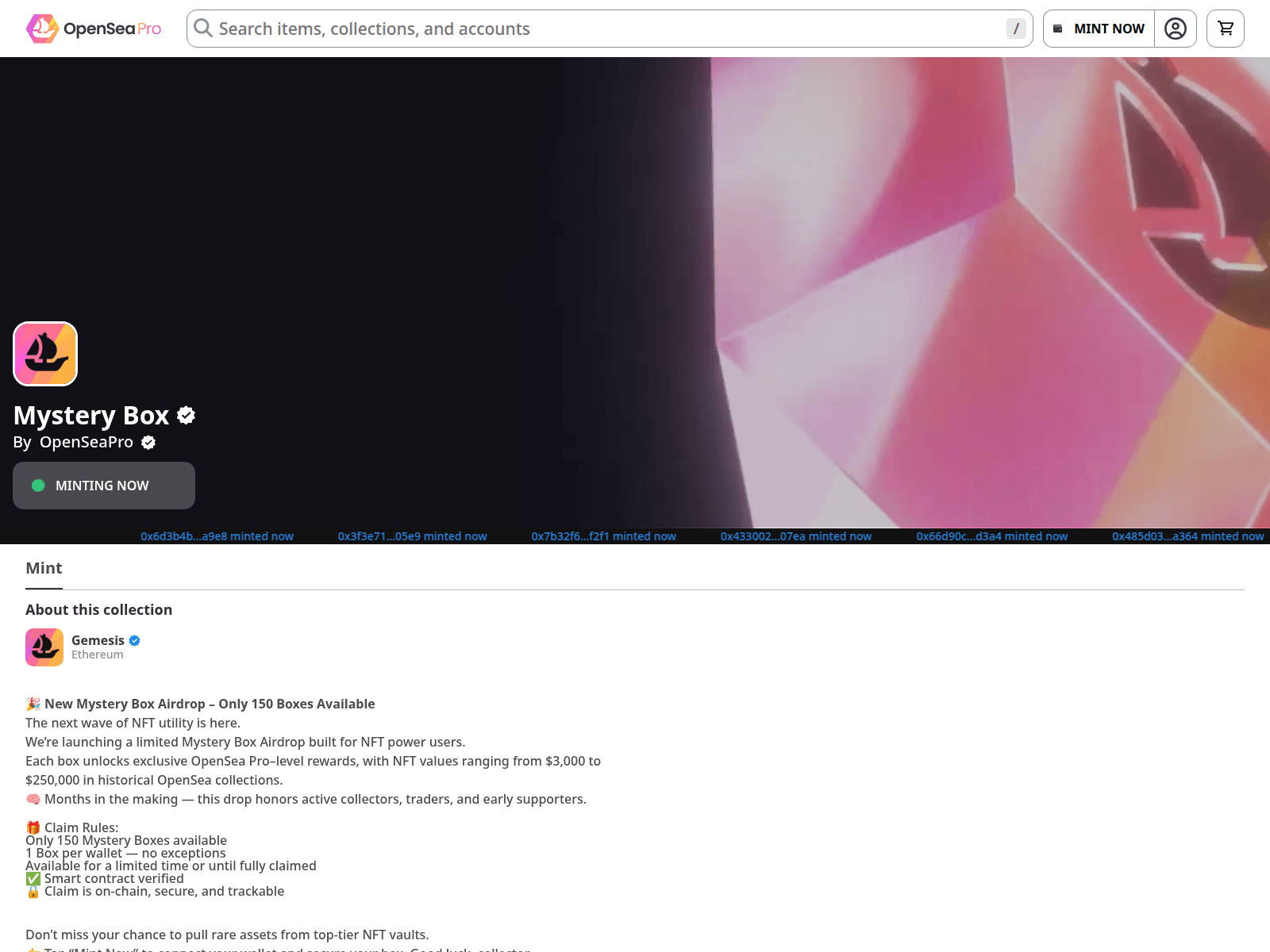Open 0x6d3b4b...a9e8 minted now entry
The width and height of the screenshot is (1270, 952).
217,536
